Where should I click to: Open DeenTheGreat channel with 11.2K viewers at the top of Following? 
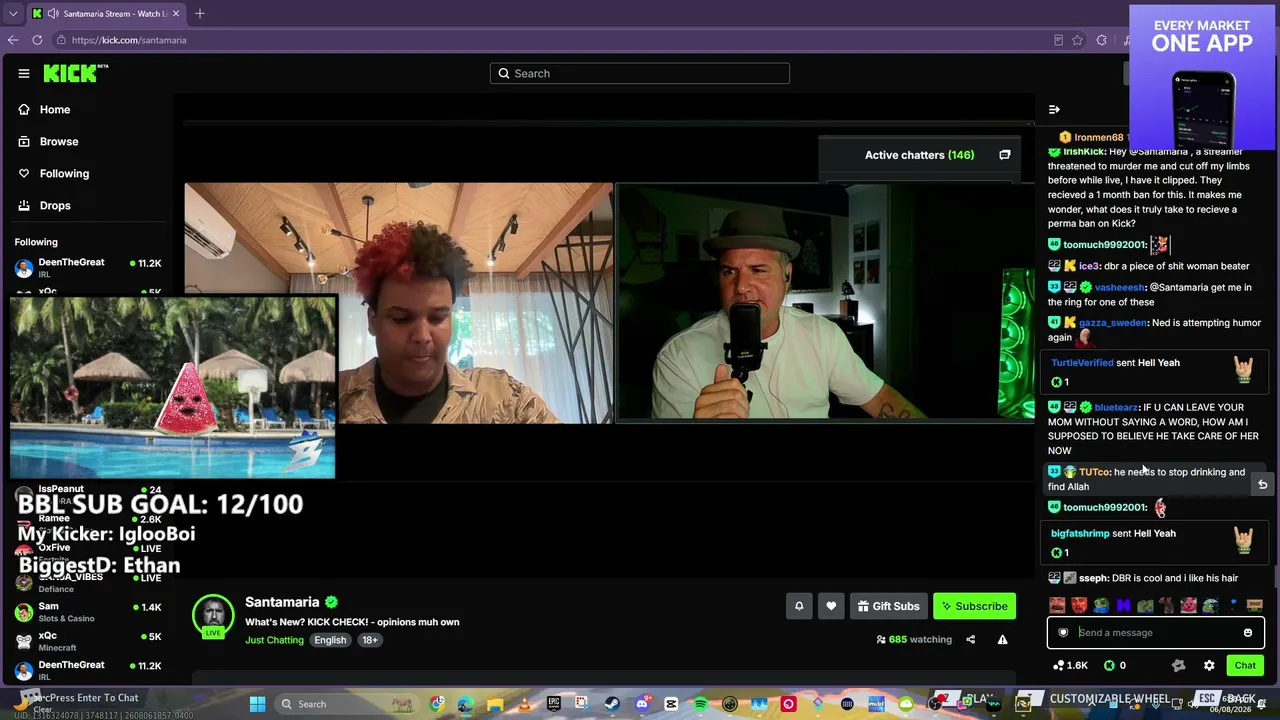pyautogui.click(x=88, y=267)
